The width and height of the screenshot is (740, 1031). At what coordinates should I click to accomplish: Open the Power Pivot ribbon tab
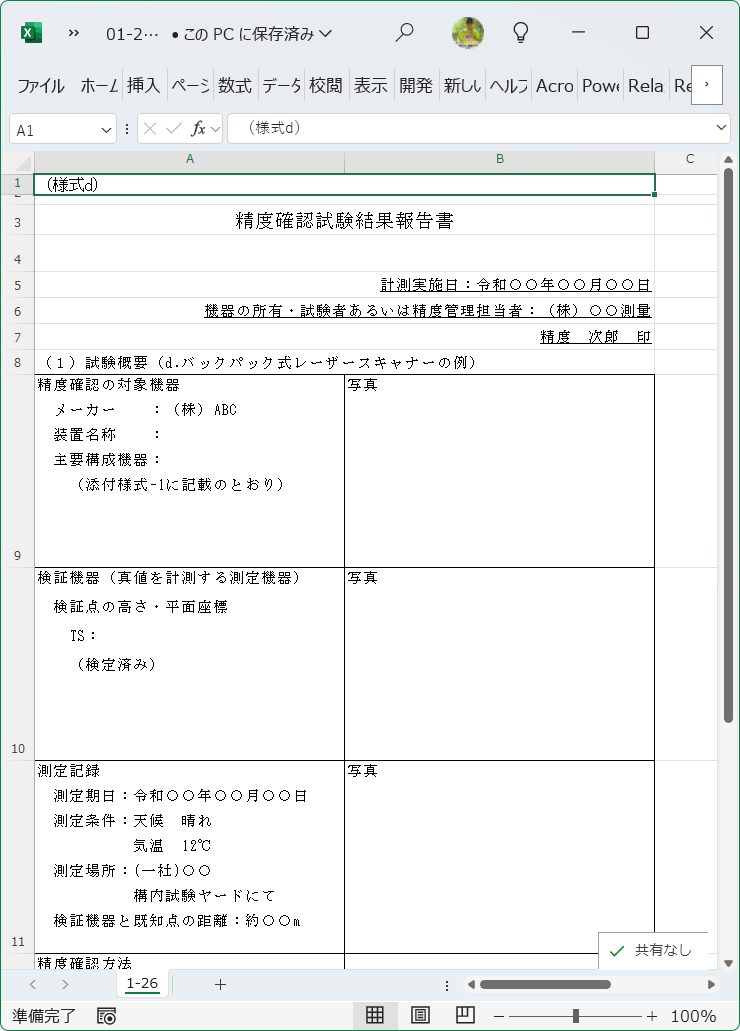point(601,86)
